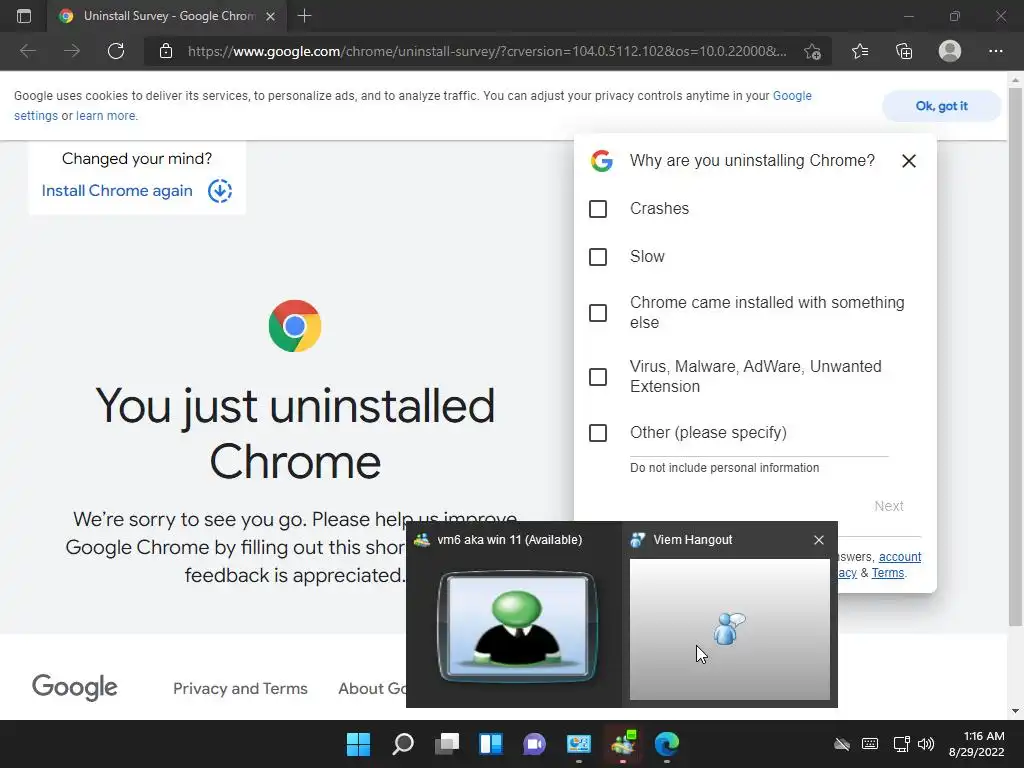Check Virus, Malware, AdWare, Unwanted Extension
1024x768 pixels.
pyautogui.click(x=598, y=377)
